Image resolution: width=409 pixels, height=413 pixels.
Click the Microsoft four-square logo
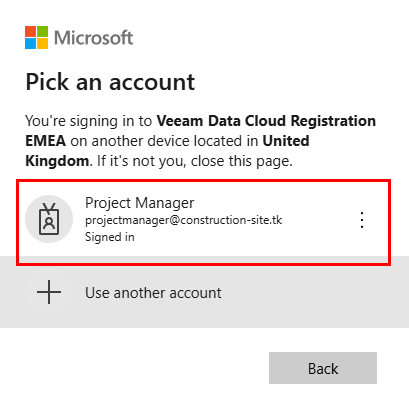(x=36, y=37)
